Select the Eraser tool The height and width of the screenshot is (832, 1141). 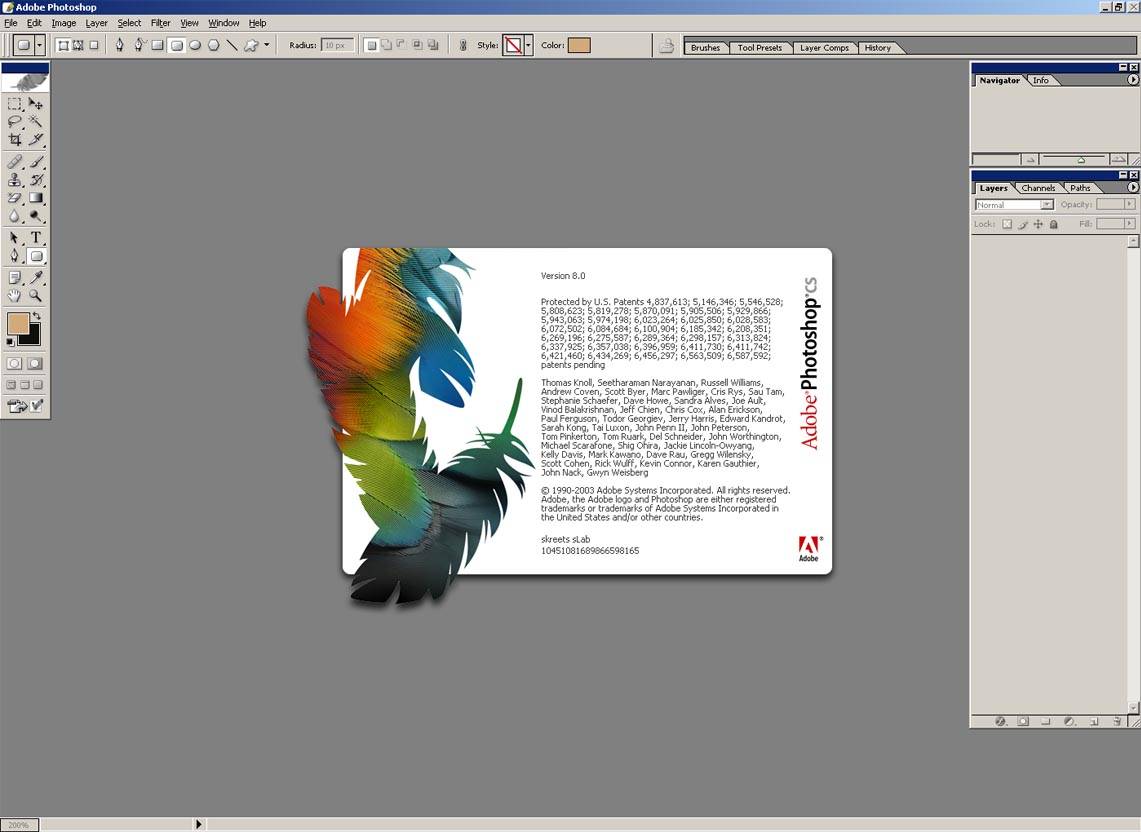15,197
